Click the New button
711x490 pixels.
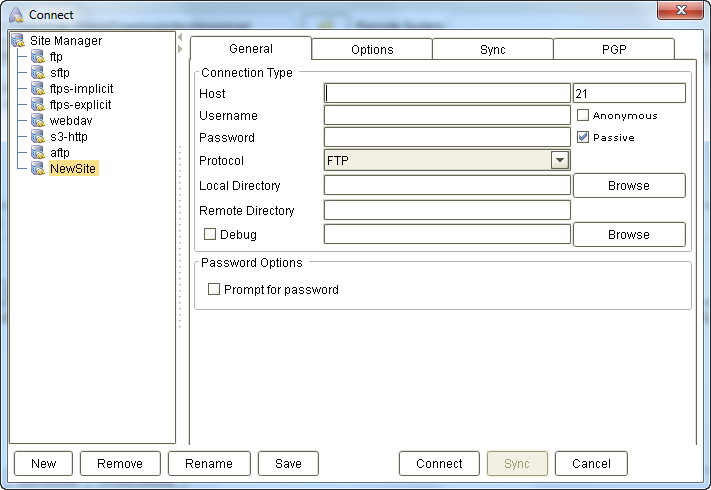click(44, 463)
